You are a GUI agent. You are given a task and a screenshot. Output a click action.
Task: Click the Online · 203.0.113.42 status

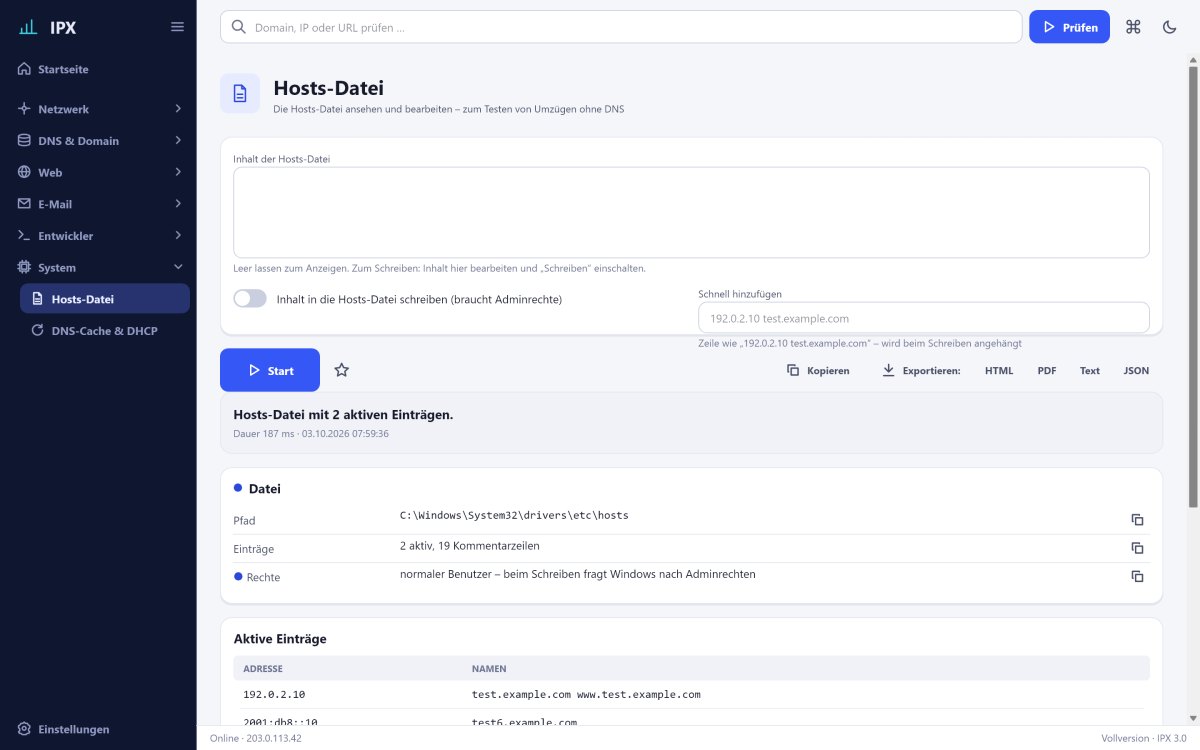(x=255, y=738)
